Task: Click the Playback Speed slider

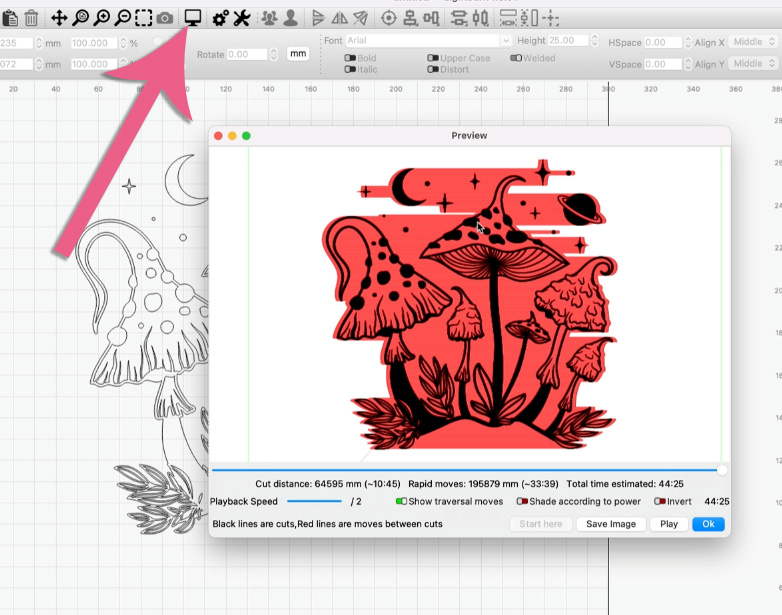Action: pyautogui.click(x=314, y=502)
